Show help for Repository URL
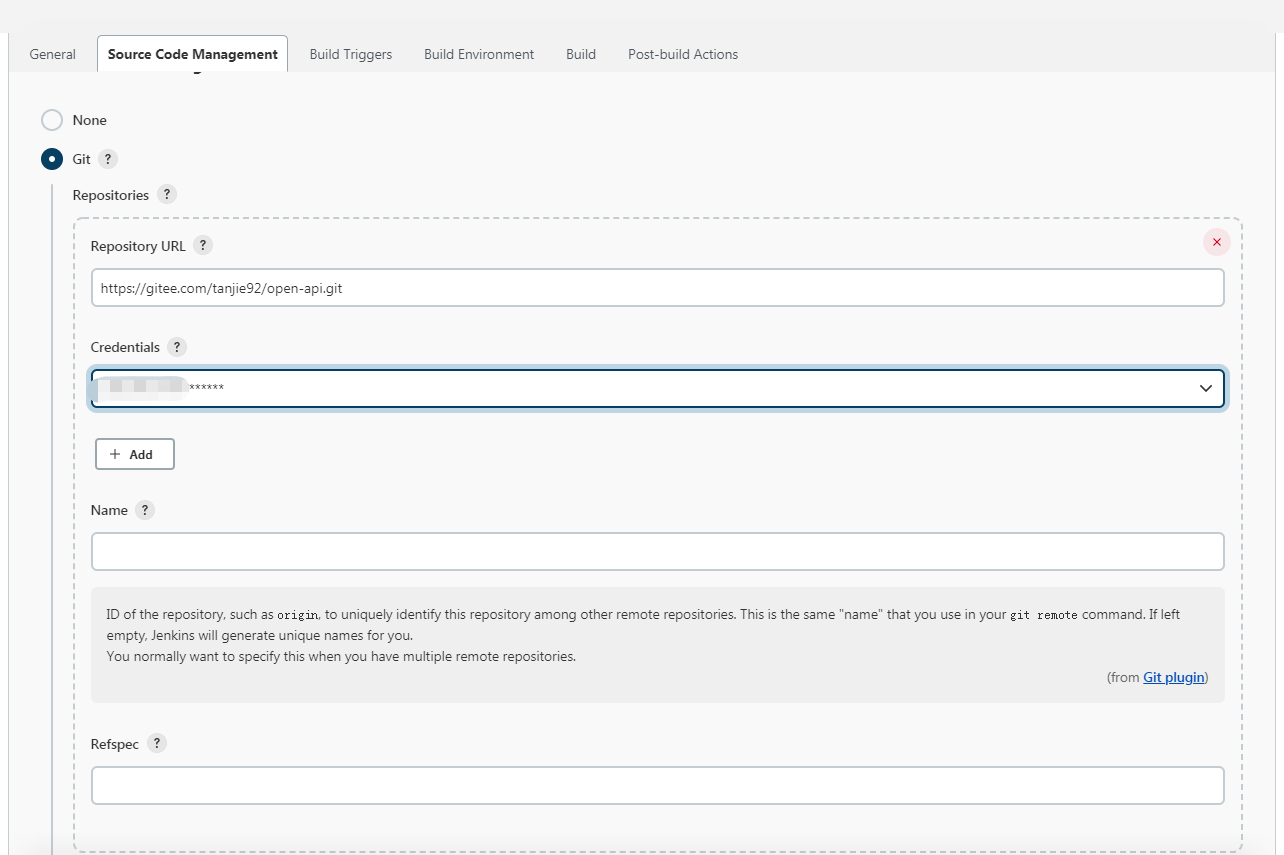The width and height of the screenshot is (1284, 855). click(203, 246)
